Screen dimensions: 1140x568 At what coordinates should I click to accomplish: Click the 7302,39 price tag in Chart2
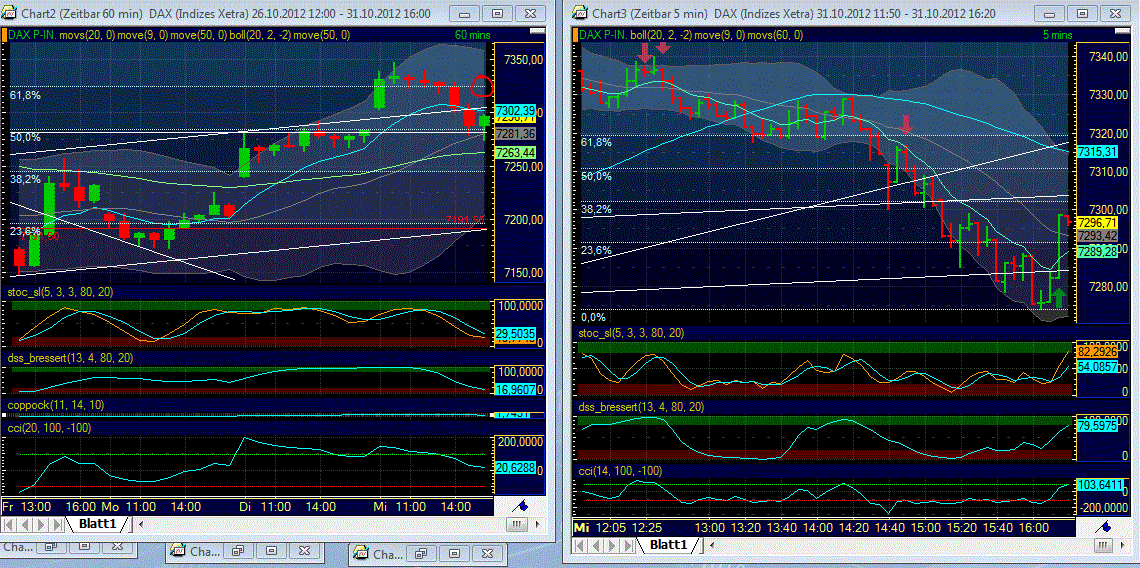pyautogui.click(x=515, y=109)
